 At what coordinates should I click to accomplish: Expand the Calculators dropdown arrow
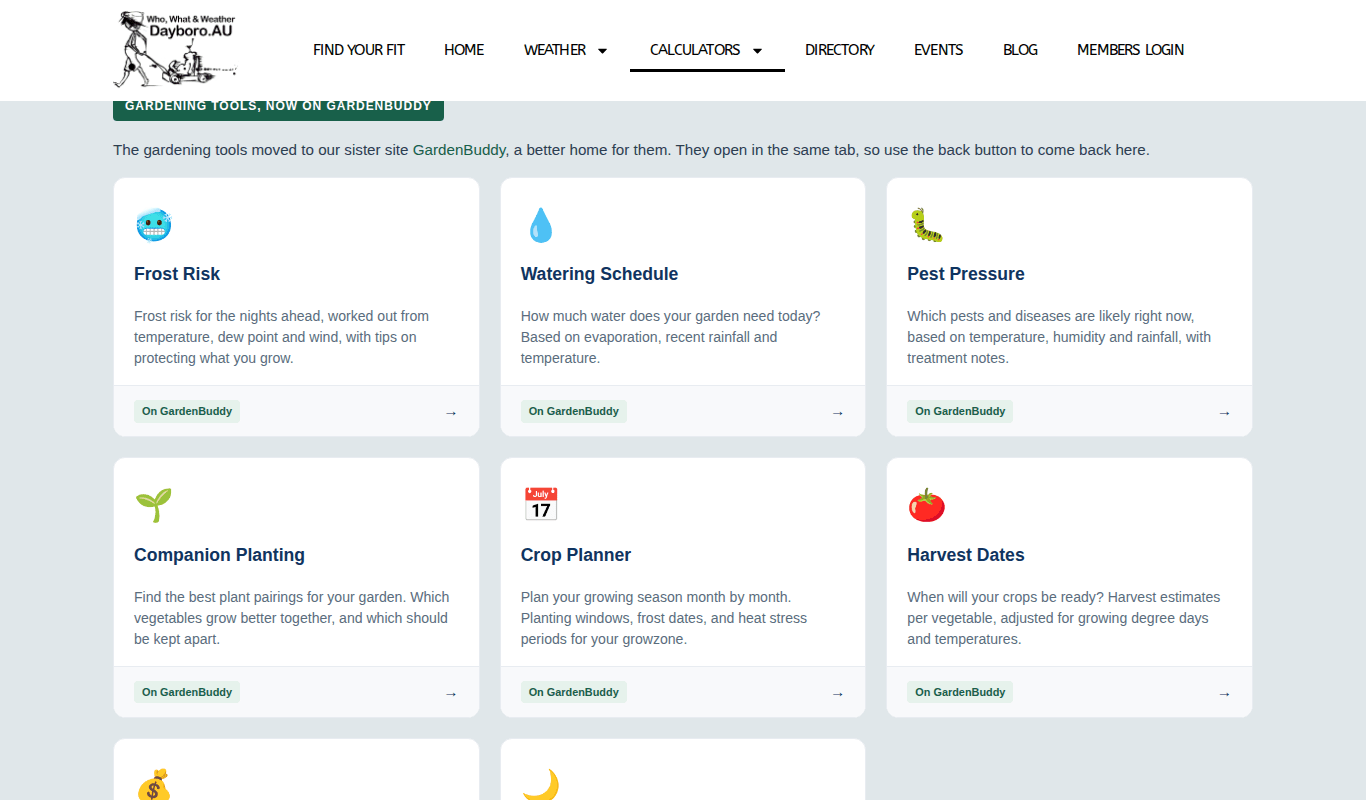click(757, 50)
